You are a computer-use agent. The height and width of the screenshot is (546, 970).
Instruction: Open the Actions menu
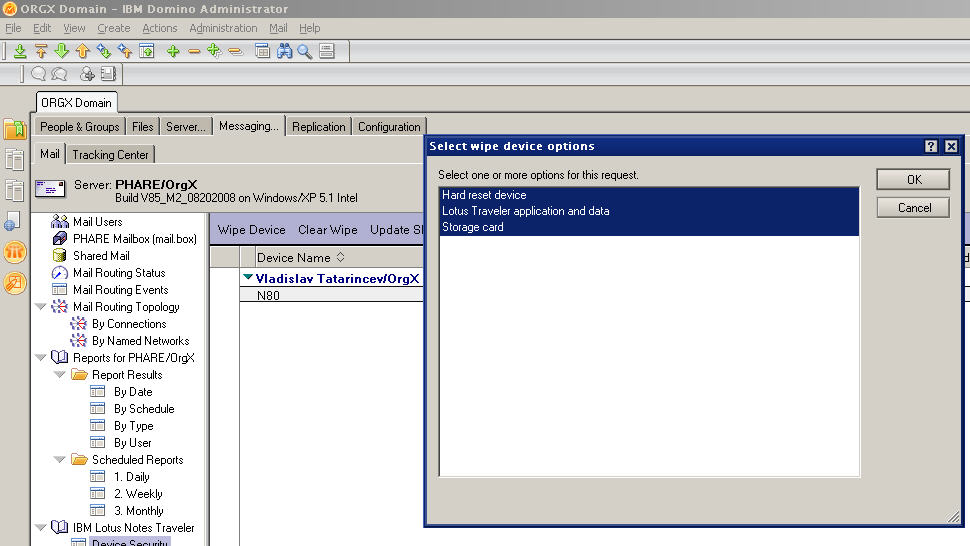tap(160, 28)
